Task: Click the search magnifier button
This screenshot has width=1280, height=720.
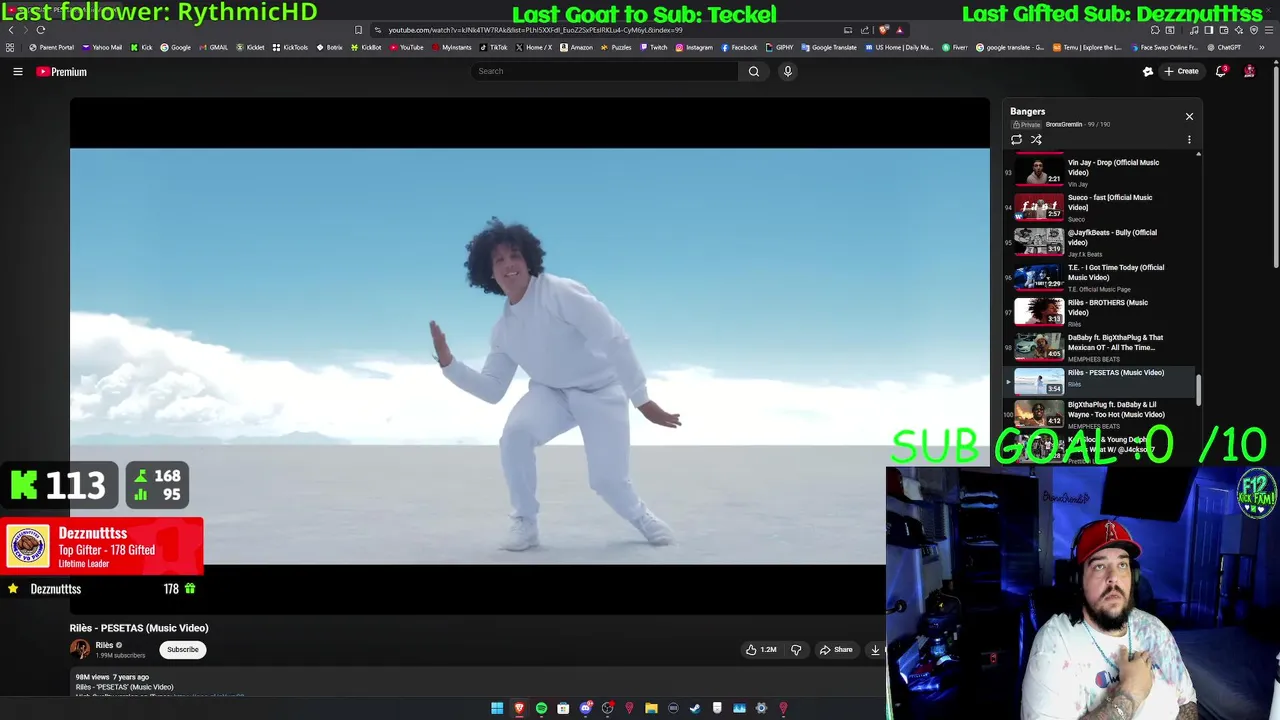Action: click(x=754, y=71)
